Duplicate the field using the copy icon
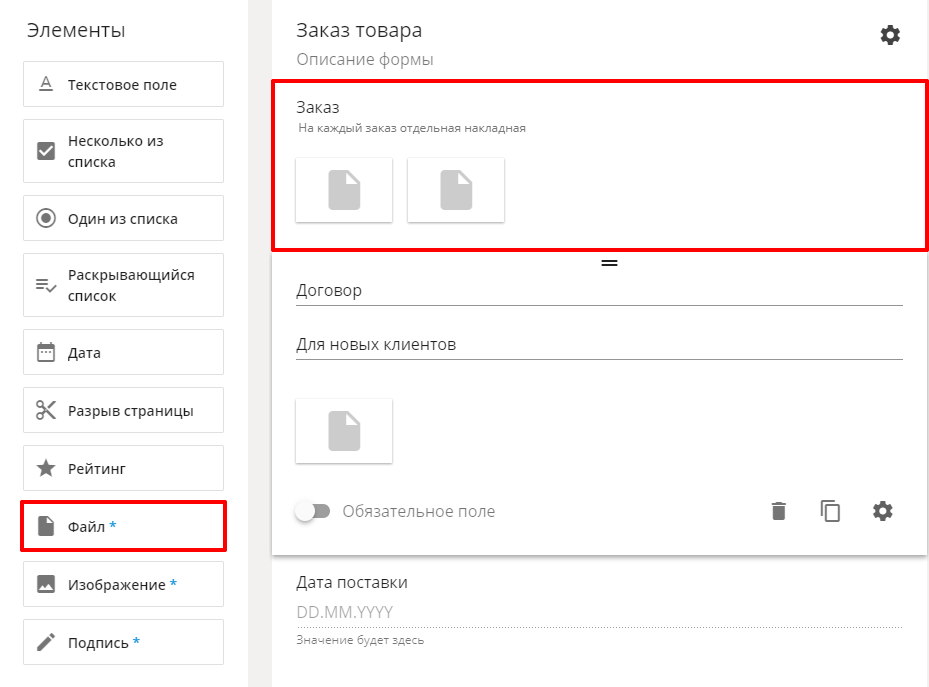Viewport: 929px width, 687px height. pyautogui.click(x=830, y=511)
